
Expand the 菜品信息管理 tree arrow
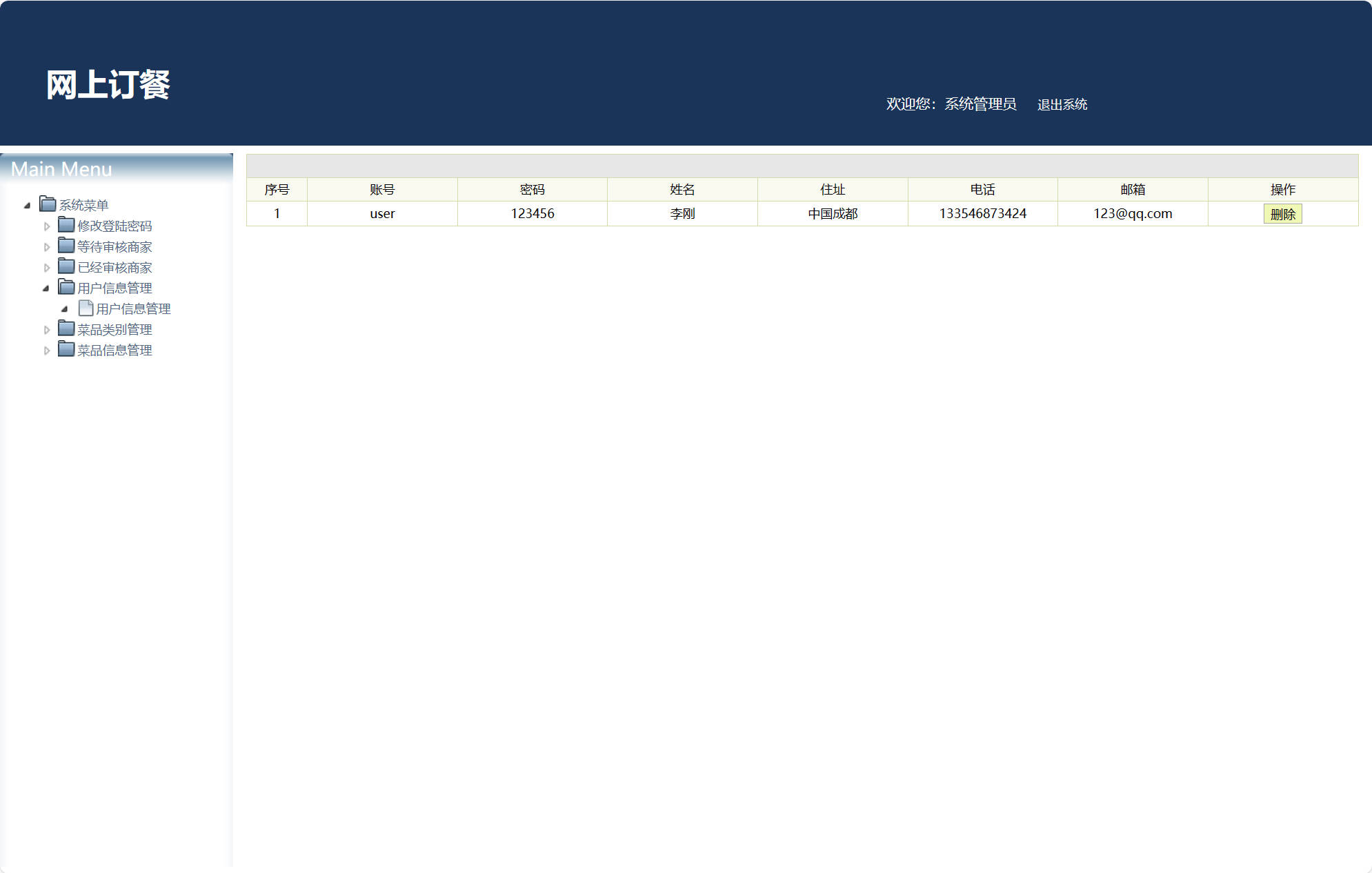[46, 351]
